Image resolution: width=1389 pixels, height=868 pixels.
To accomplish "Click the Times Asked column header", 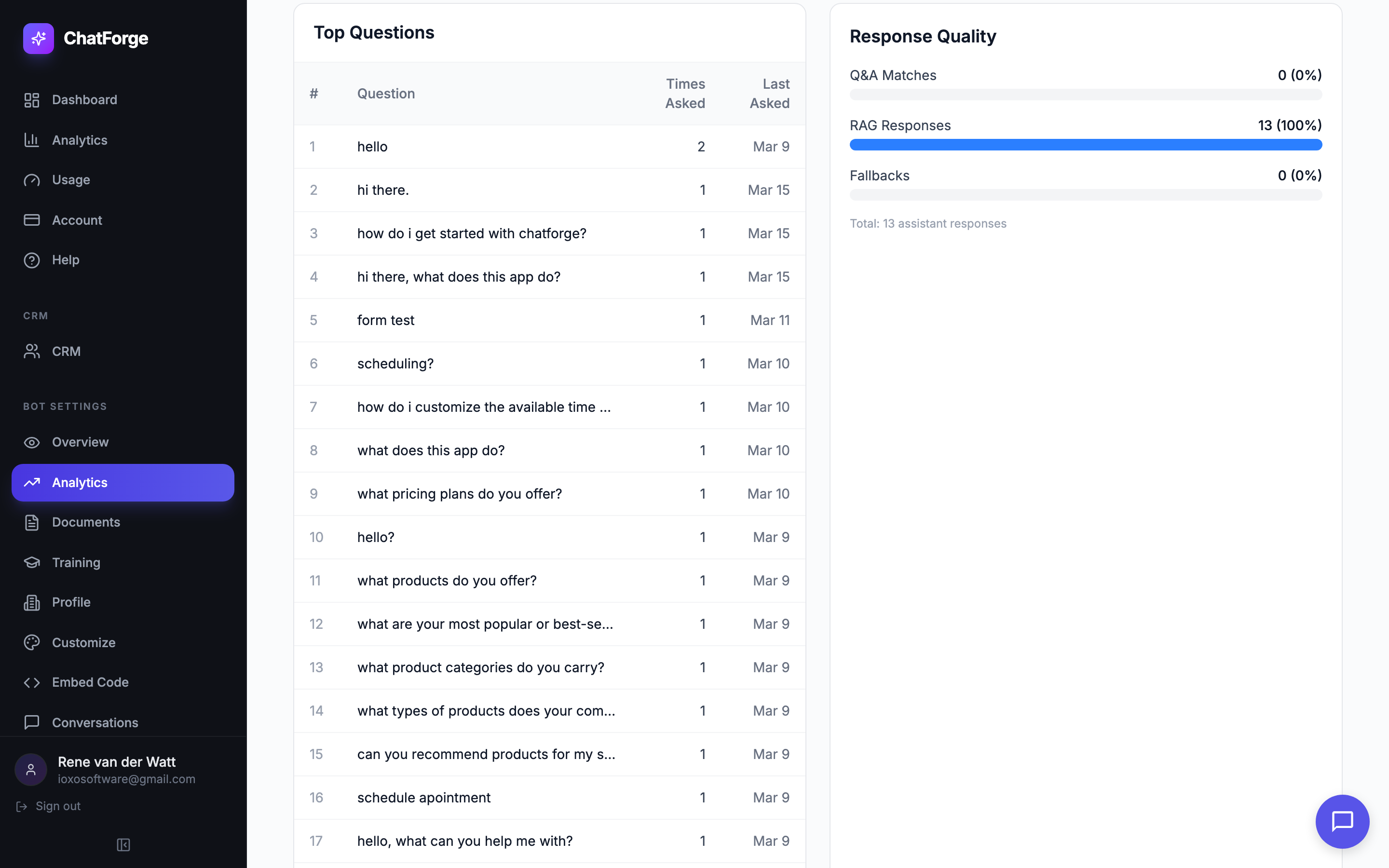I will pyautogui.click(x=685, y=94).
